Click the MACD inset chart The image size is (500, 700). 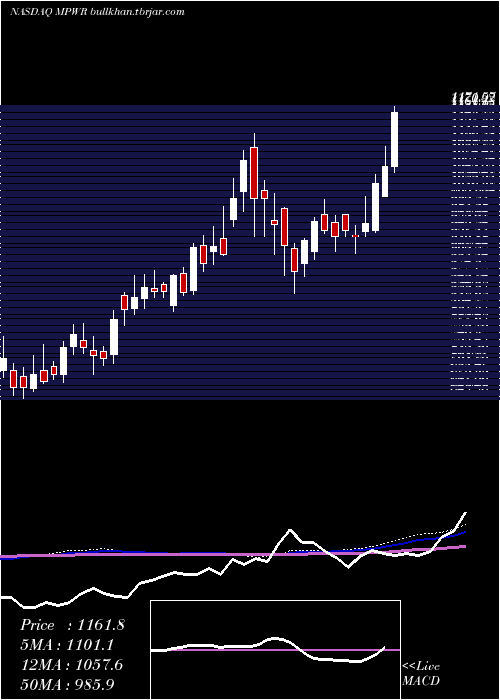point(275,650)
